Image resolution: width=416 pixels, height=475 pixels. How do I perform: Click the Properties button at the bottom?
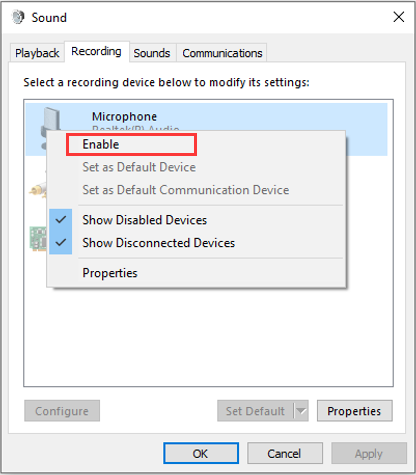coord(354,411)
